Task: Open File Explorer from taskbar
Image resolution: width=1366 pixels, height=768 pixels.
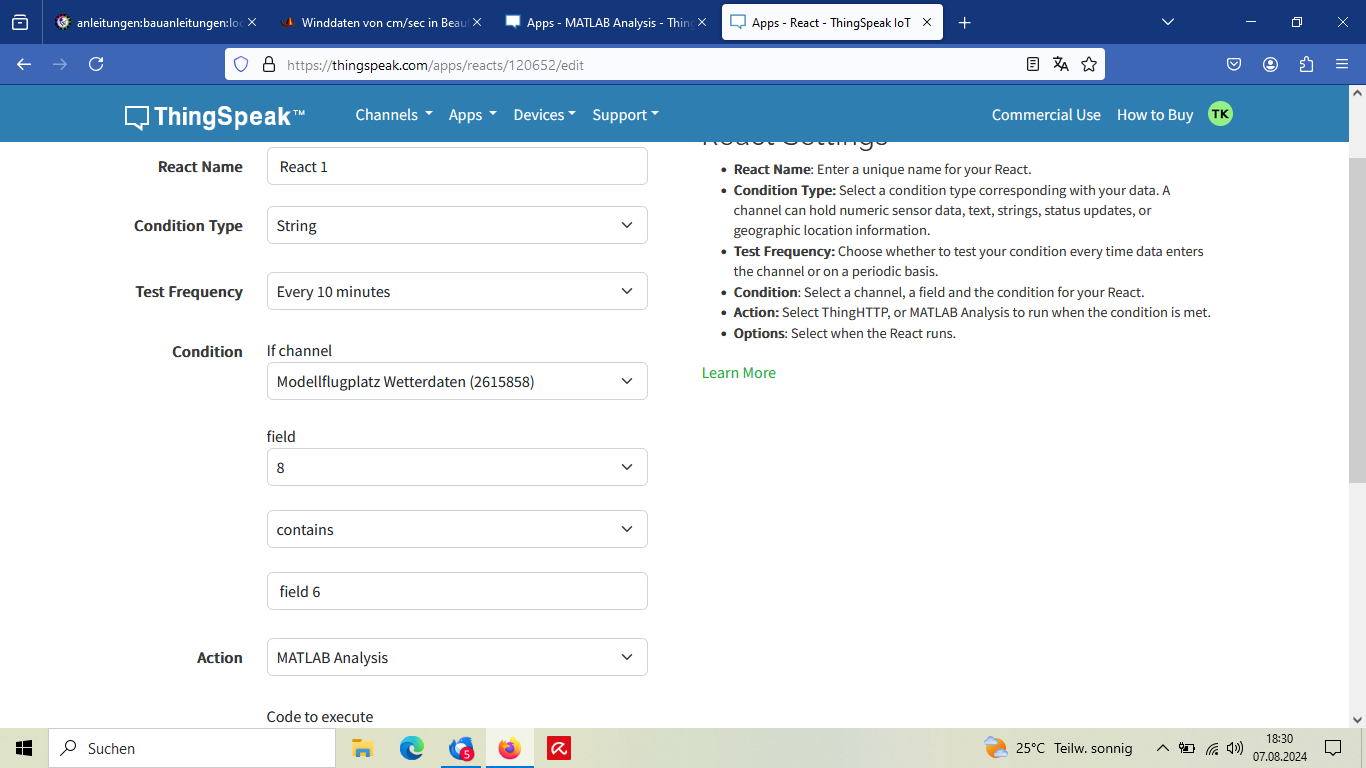Action: [x=362, y=748]
